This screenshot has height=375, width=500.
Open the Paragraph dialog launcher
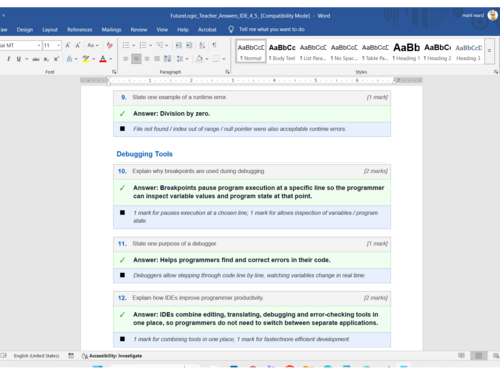227,72
